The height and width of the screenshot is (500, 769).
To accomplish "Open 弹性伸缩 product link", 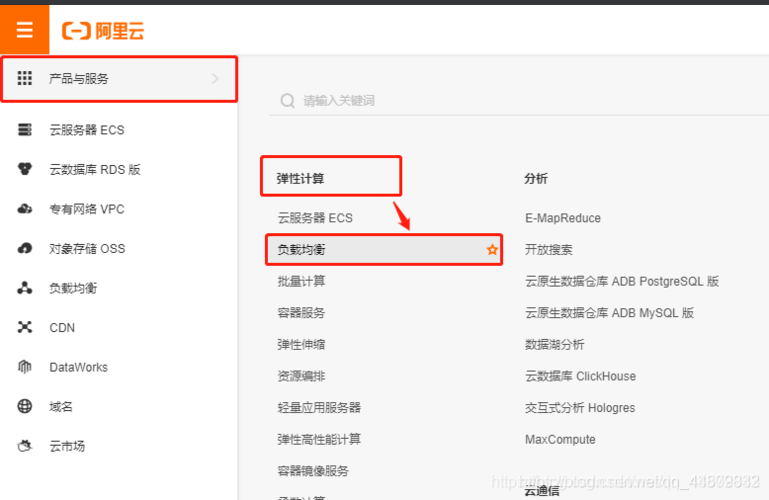I will [301, 345].
